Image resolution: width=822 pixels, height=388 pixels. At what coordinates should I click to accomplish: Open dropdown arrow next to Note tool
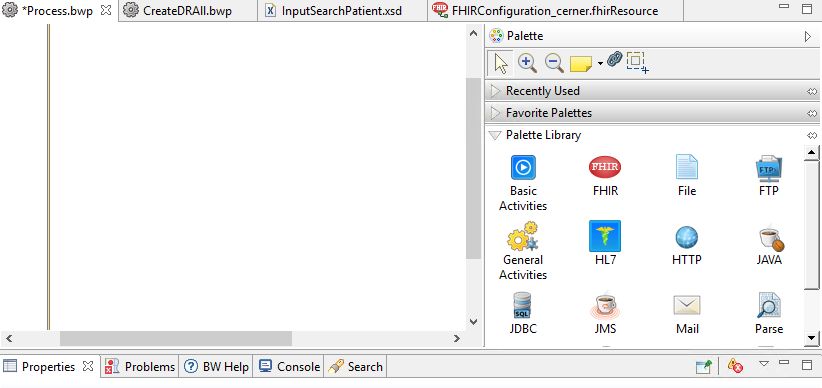click(600, 64)
